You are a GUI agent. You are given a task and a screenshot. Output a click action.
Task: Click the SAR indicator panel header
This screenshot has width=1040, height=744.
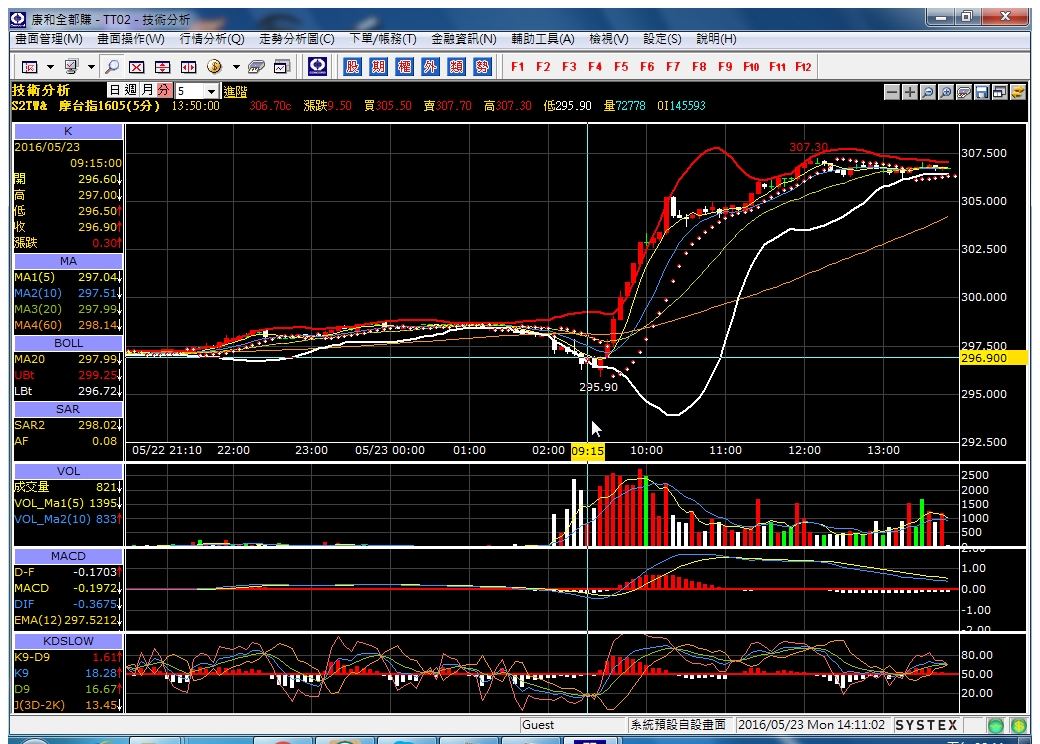[x=68, y=409]
